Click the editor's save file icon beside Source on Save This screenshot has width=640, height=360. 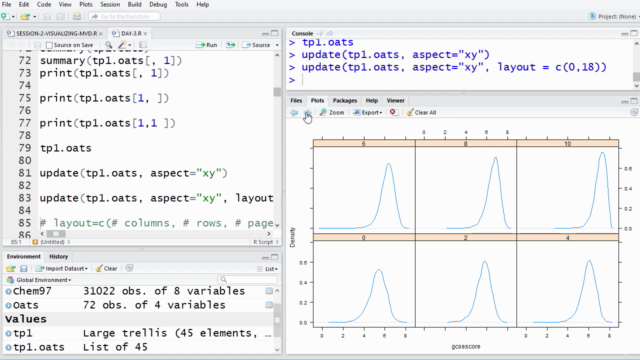pyautogui.click(x=38, y=45)
